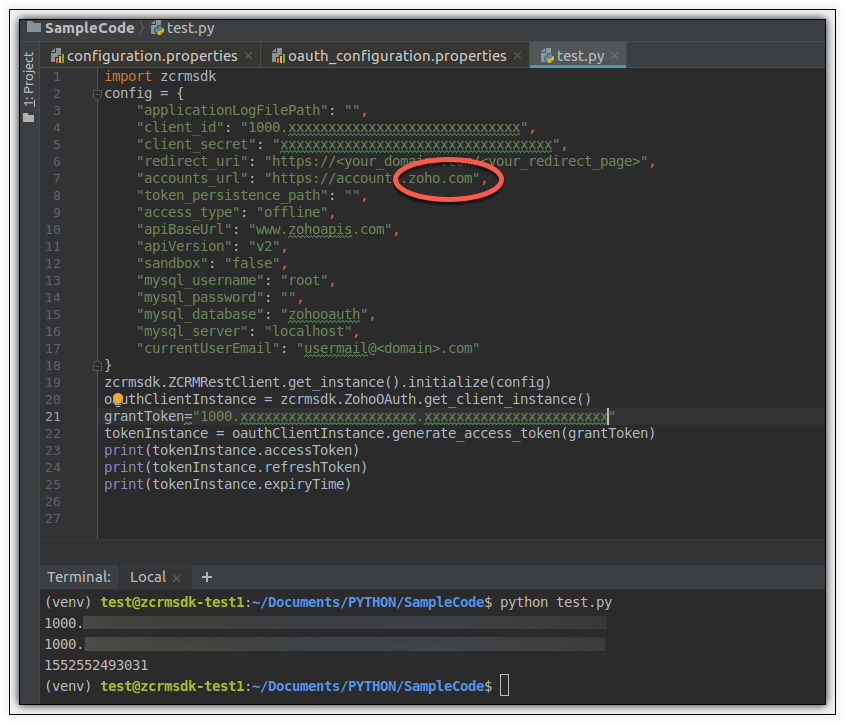
Task: Click test.py in the breadcrumb path
Action: [x=183, y=27]
